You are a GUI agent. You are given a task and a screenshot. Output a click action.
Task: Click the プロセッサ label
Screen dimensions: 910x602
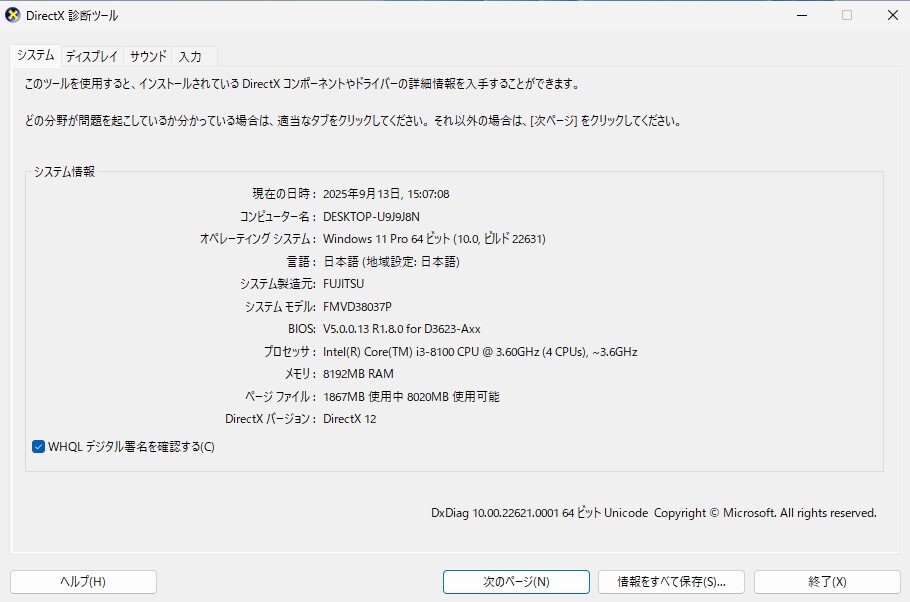pos(290,352)
